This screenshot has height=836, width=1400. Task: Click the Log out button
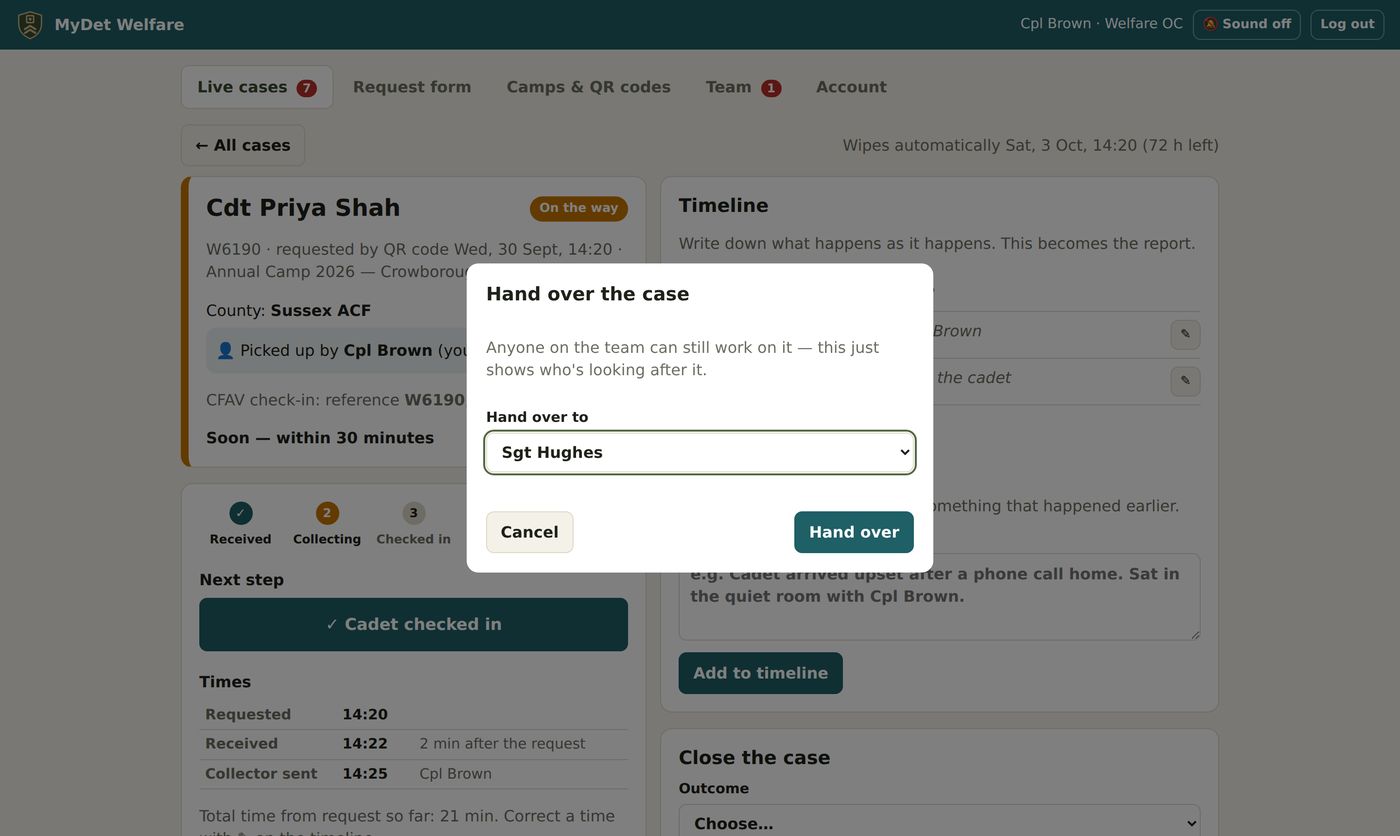click(x=1347, y=24)
